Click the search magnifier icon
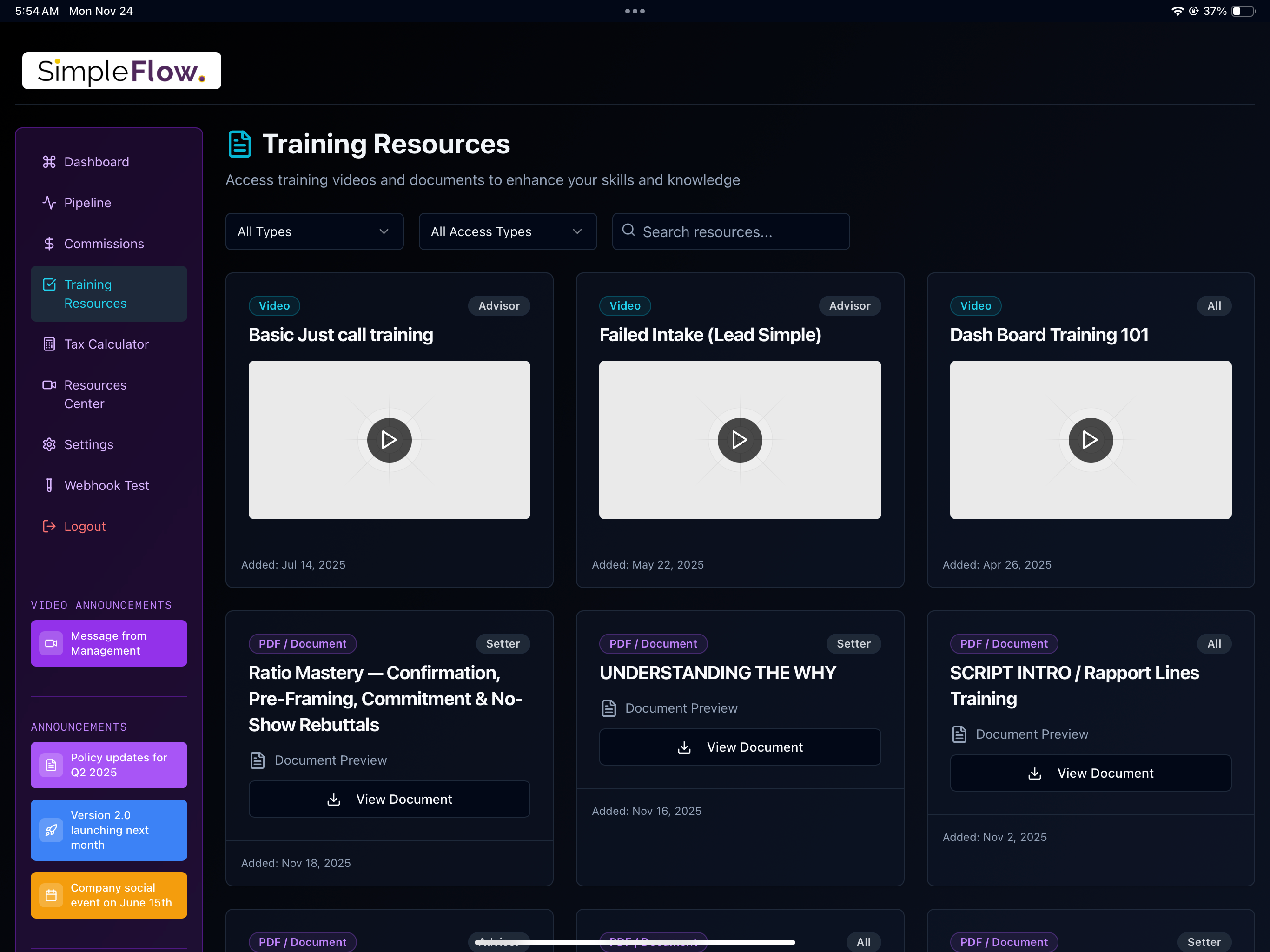Image resolution: width=1270 pixels, height=952 pixels. [x=628, y=230]
